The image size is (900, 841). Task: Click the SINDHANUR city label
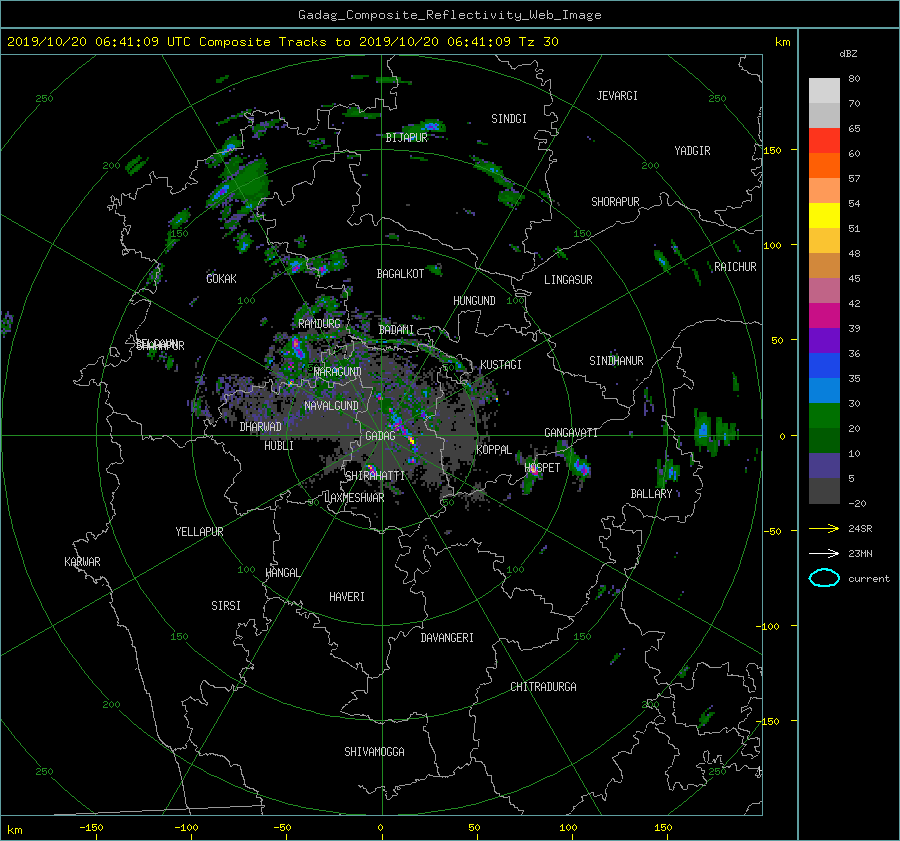point(616,361)
